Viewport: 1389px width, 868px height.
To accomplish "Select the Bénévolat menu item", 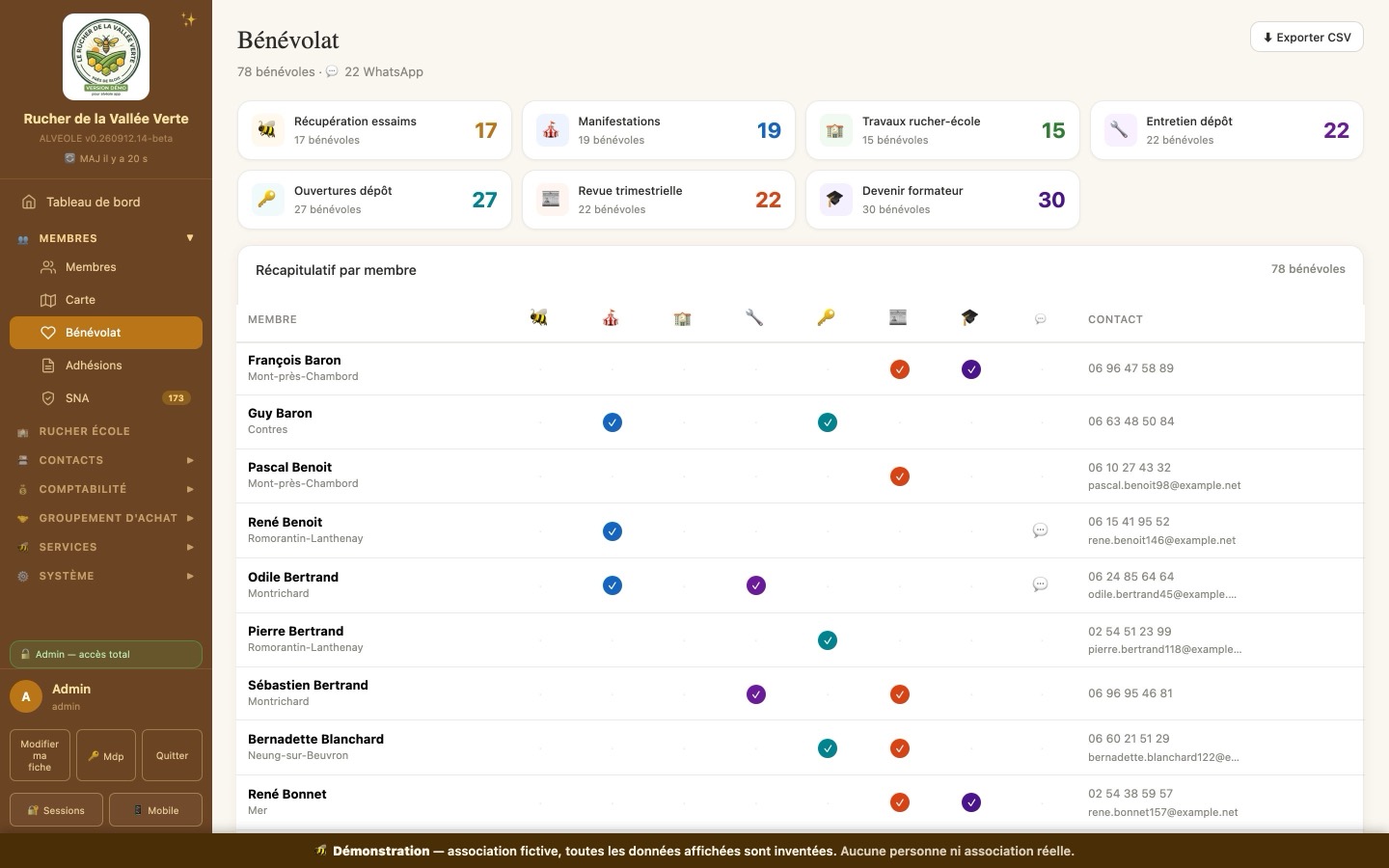I will click(106, 333).
